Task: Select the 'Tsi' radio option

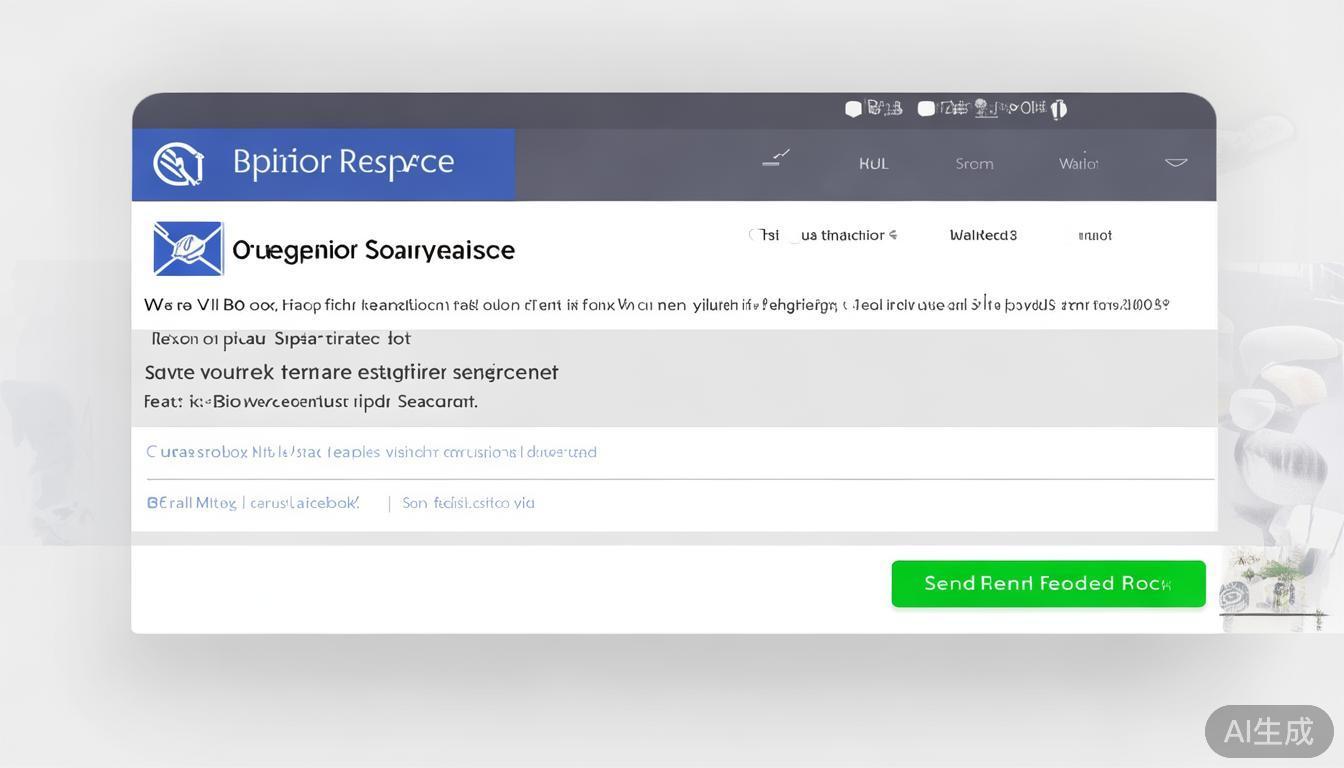Action: click(753, 235)
